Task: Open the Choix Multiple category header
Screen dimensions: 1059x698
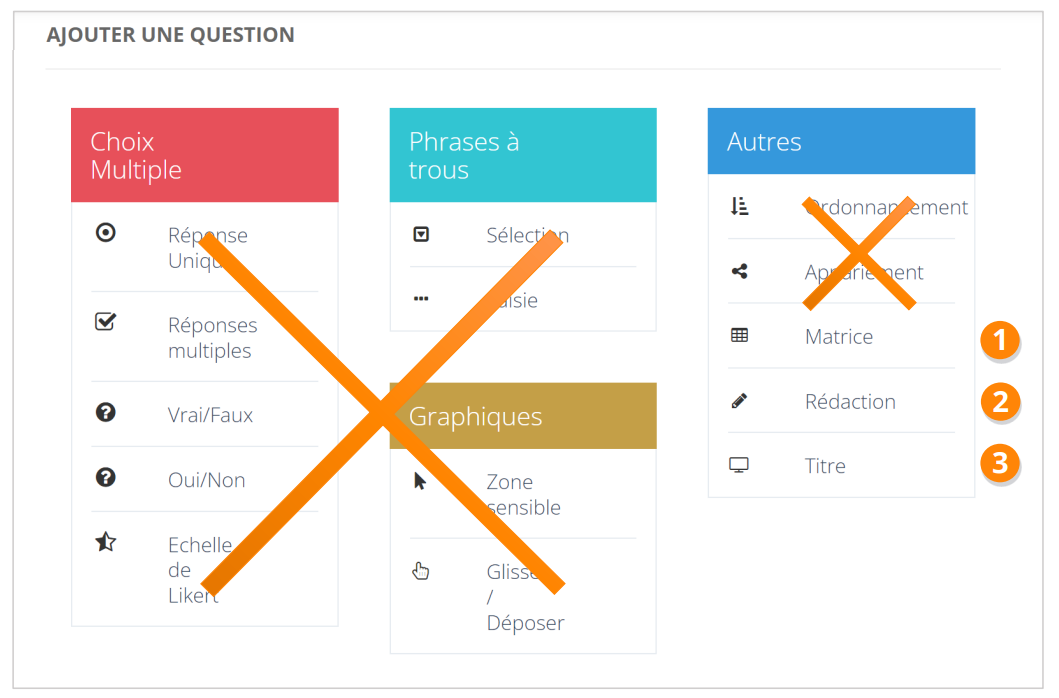Action: click(x=204, y=155)
